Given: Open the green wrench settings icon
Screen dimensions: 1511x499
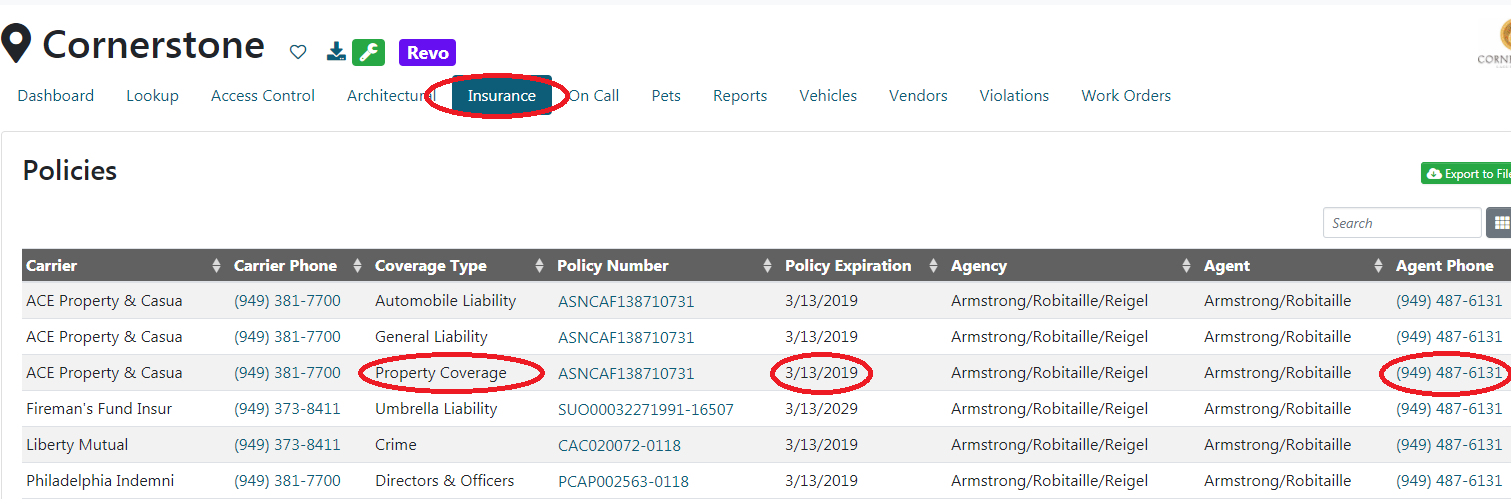Looking at the screenshot, I should (369, 52).
